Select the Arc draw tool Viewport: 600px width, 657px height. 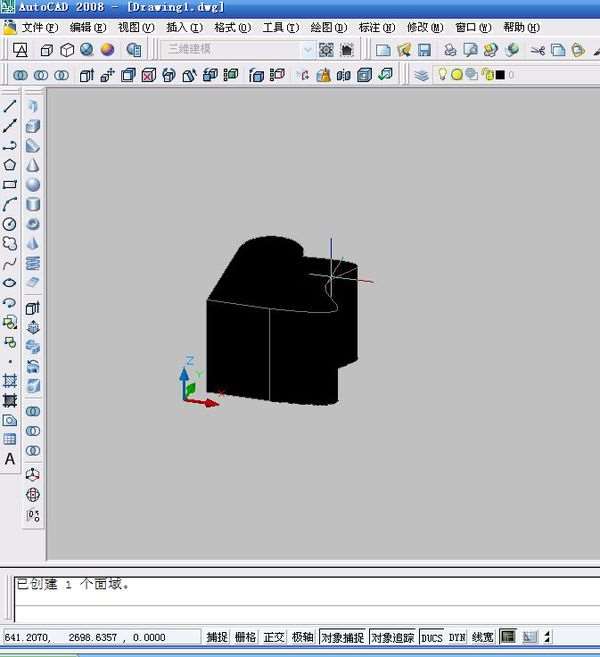point(10,204)
